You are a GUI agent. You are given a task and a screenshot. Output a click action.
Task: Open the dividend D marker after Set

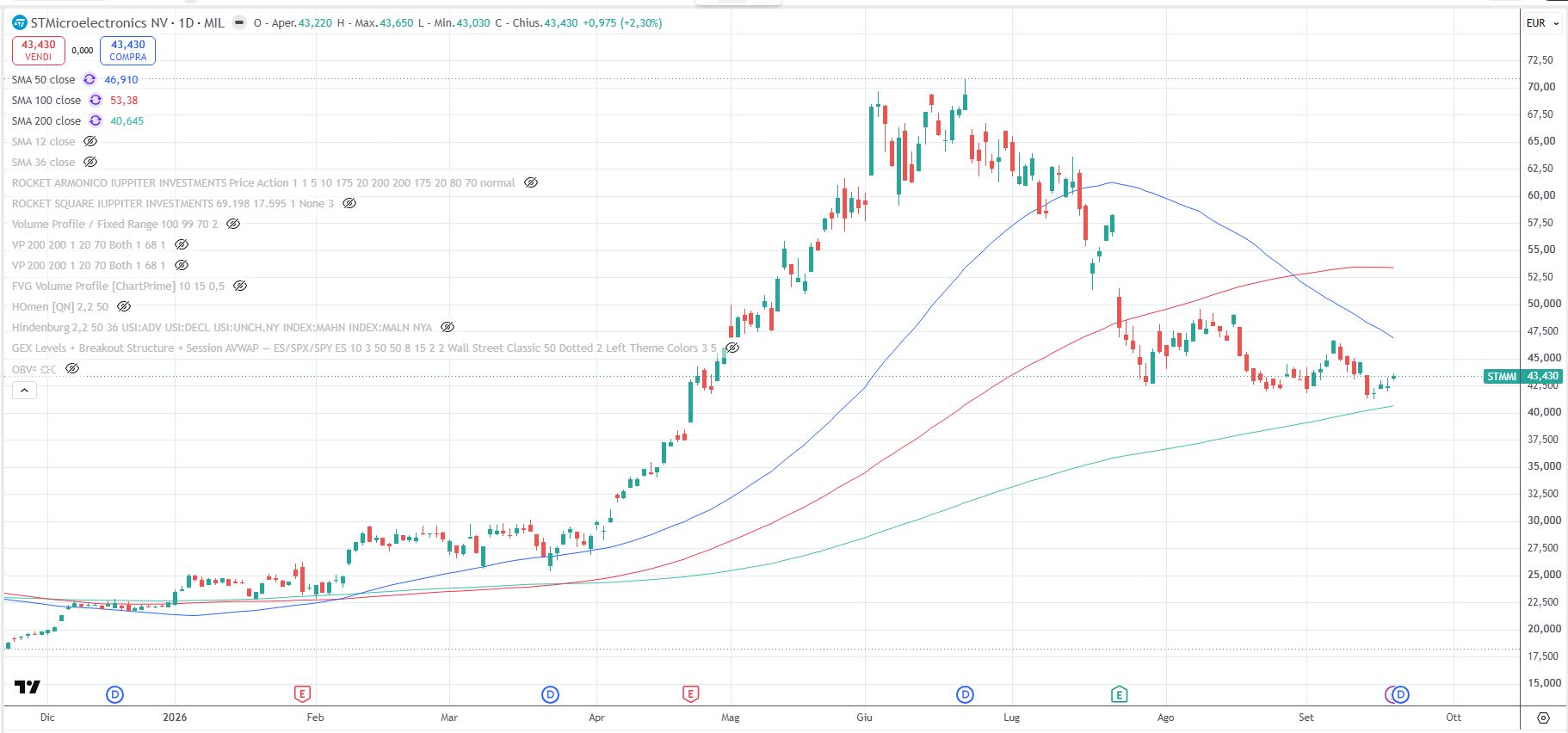point(1400,694)
